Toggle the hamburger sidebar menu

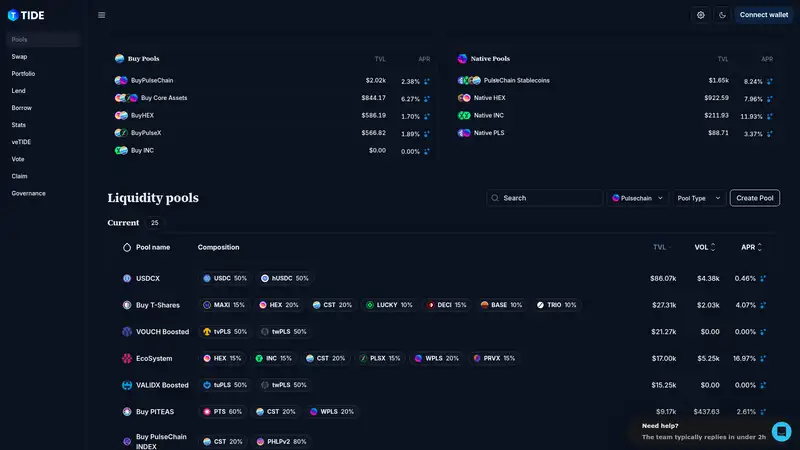(x=102, y=15)
